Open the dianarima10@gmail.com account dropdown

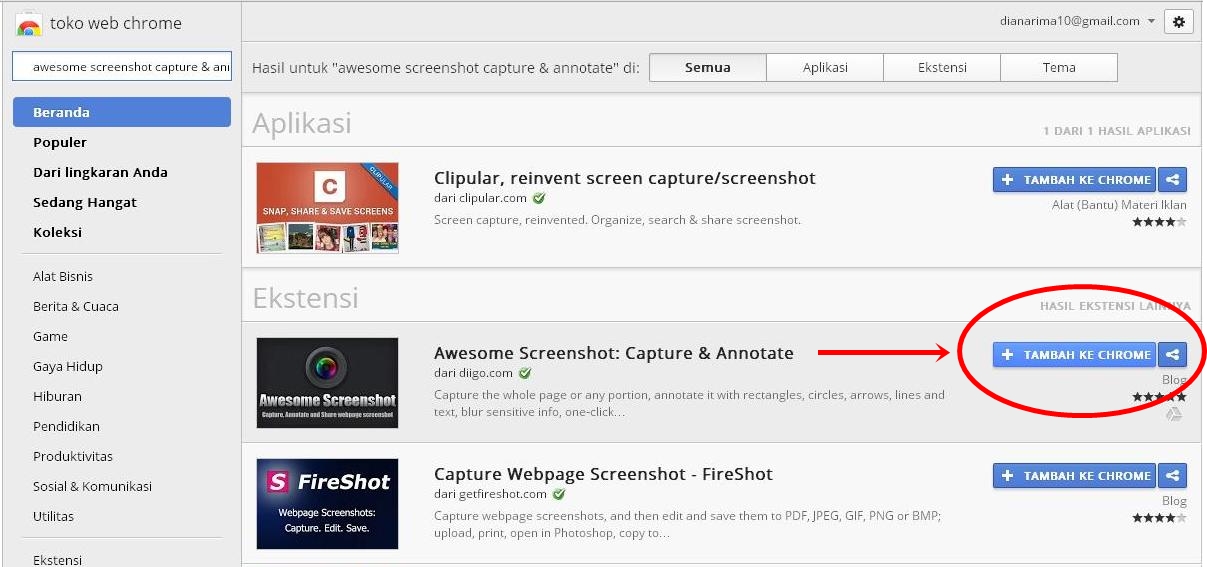pyautogui.click(x=1078, y=21)
